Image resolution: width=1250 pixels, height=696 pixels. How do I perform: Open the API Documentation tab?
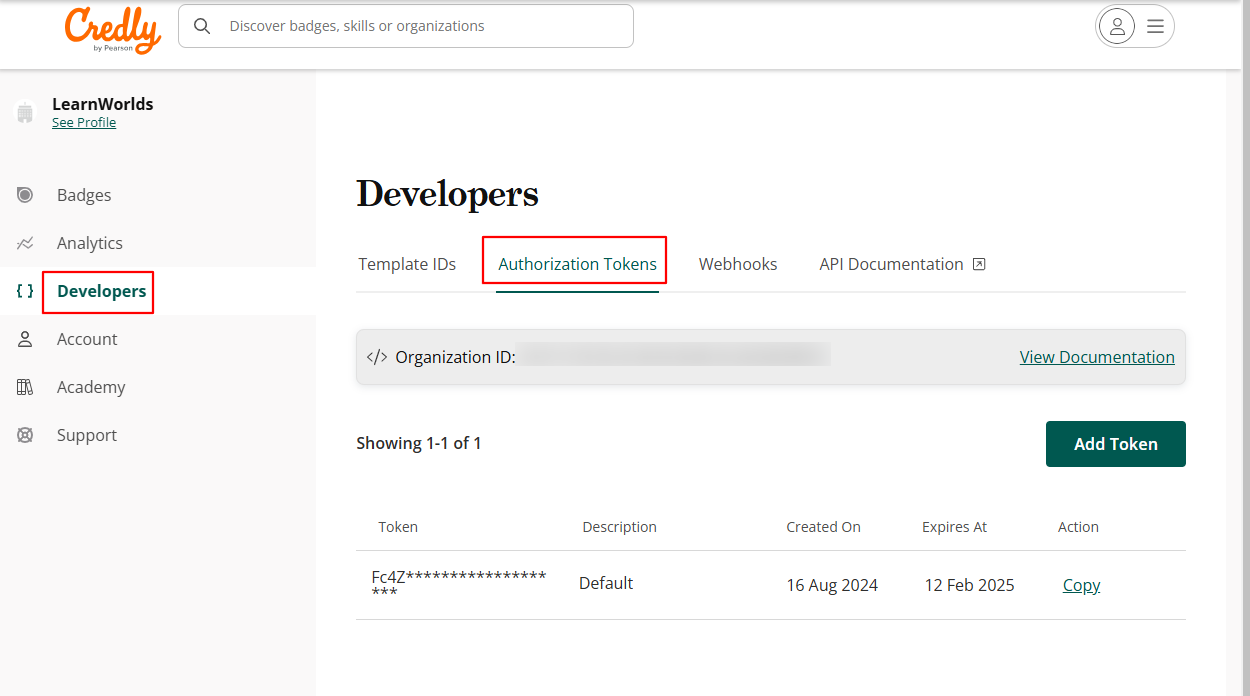902,264
